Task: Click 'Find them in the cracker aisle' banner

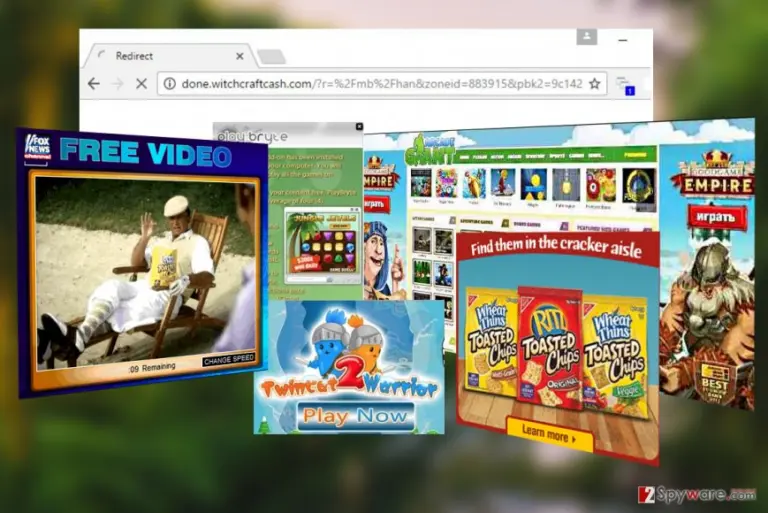Action: click(x=556, y=246)
